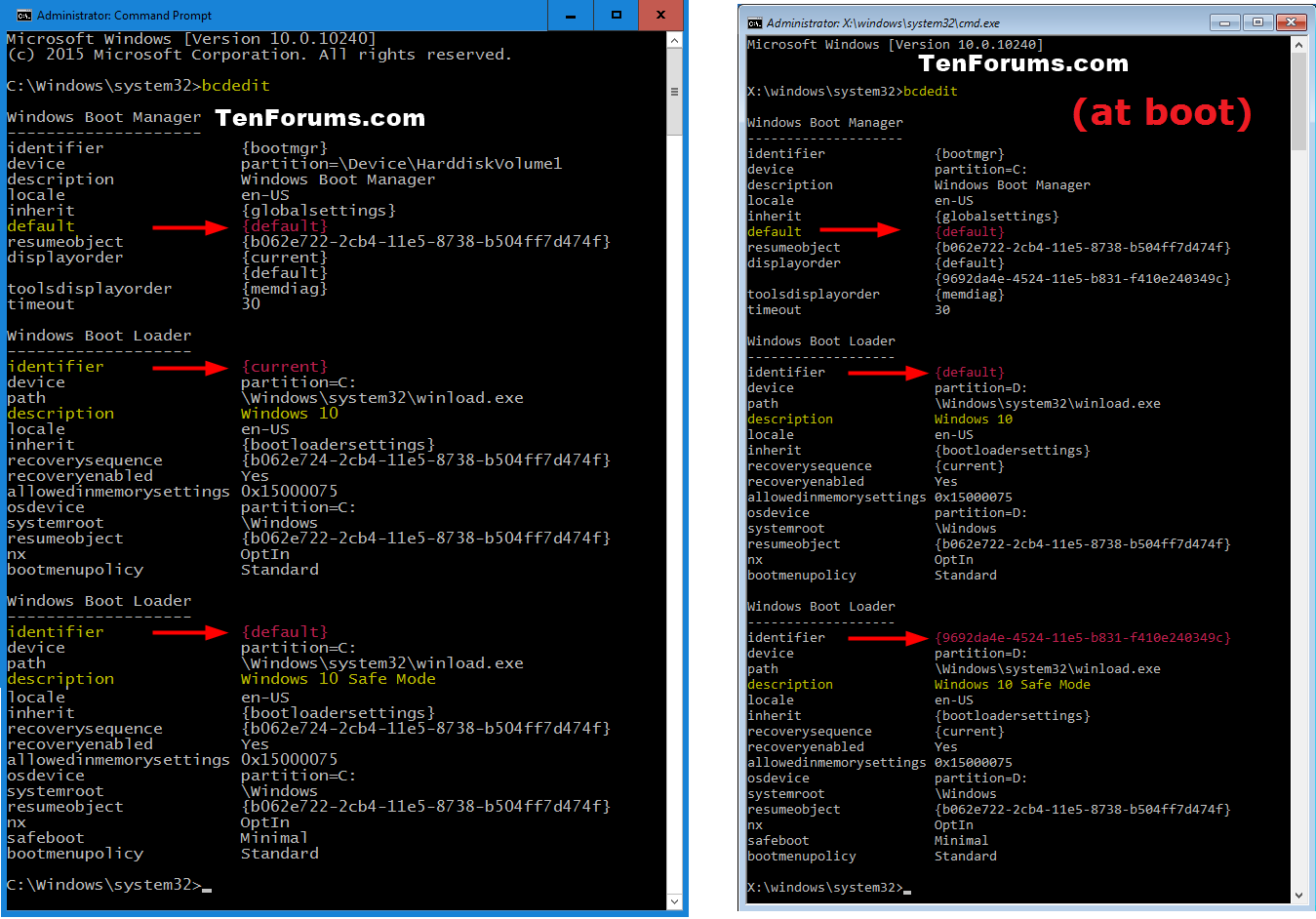Minimize the Administrator: Command Prompt window
This screenshot has height=919, width=1316.
[x=571, y=15]
